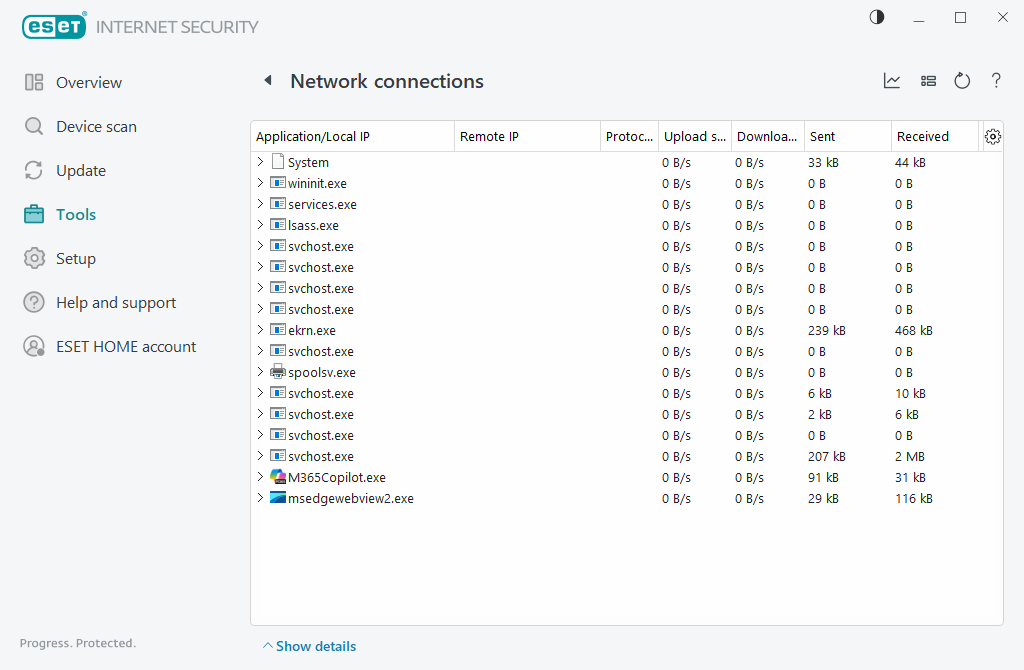Click the Help and support icon

(x=34, y=302)
